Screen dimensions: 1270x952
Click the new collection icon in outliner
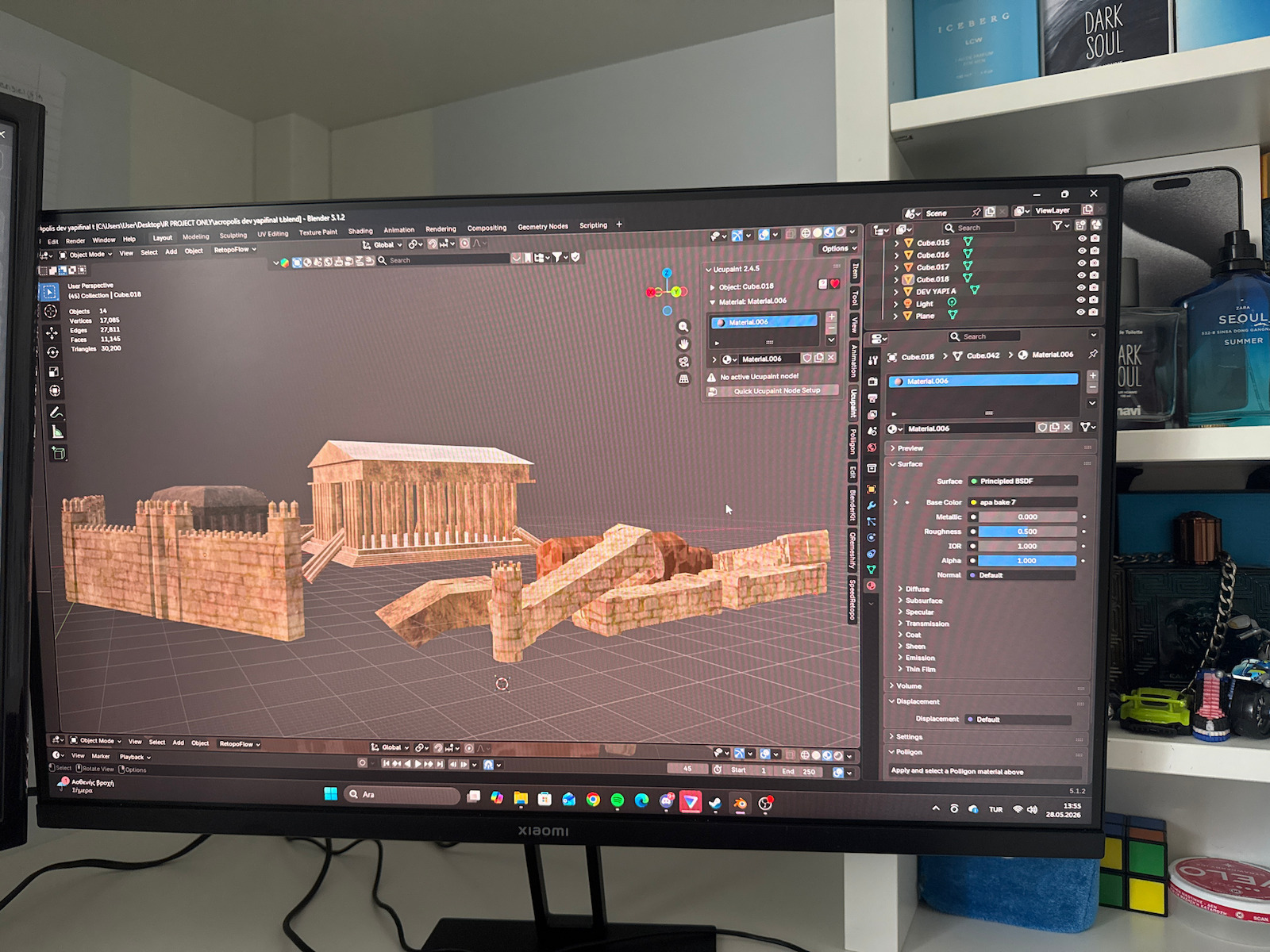click(1080, 226)
